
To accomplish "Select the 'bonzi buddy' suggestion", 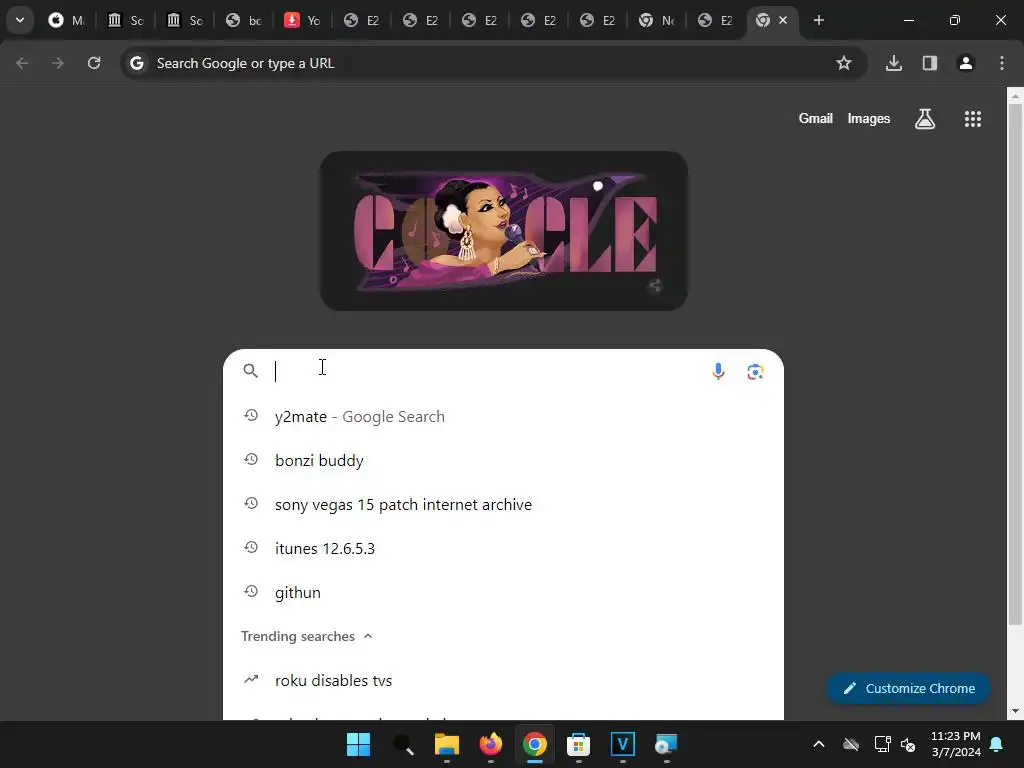I will click(504, 460).
